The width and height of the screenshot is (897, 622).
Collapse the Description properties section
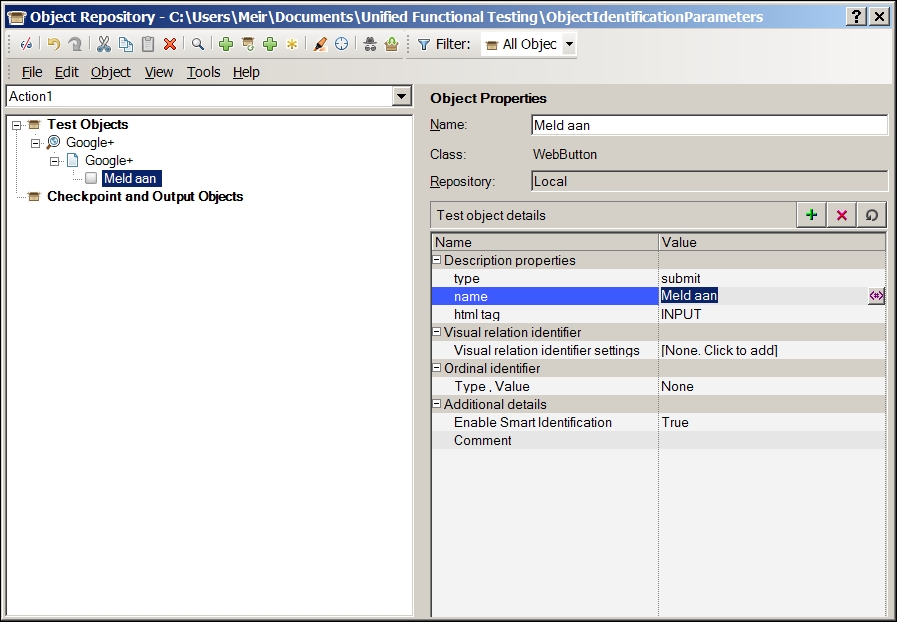coord(437,260)
